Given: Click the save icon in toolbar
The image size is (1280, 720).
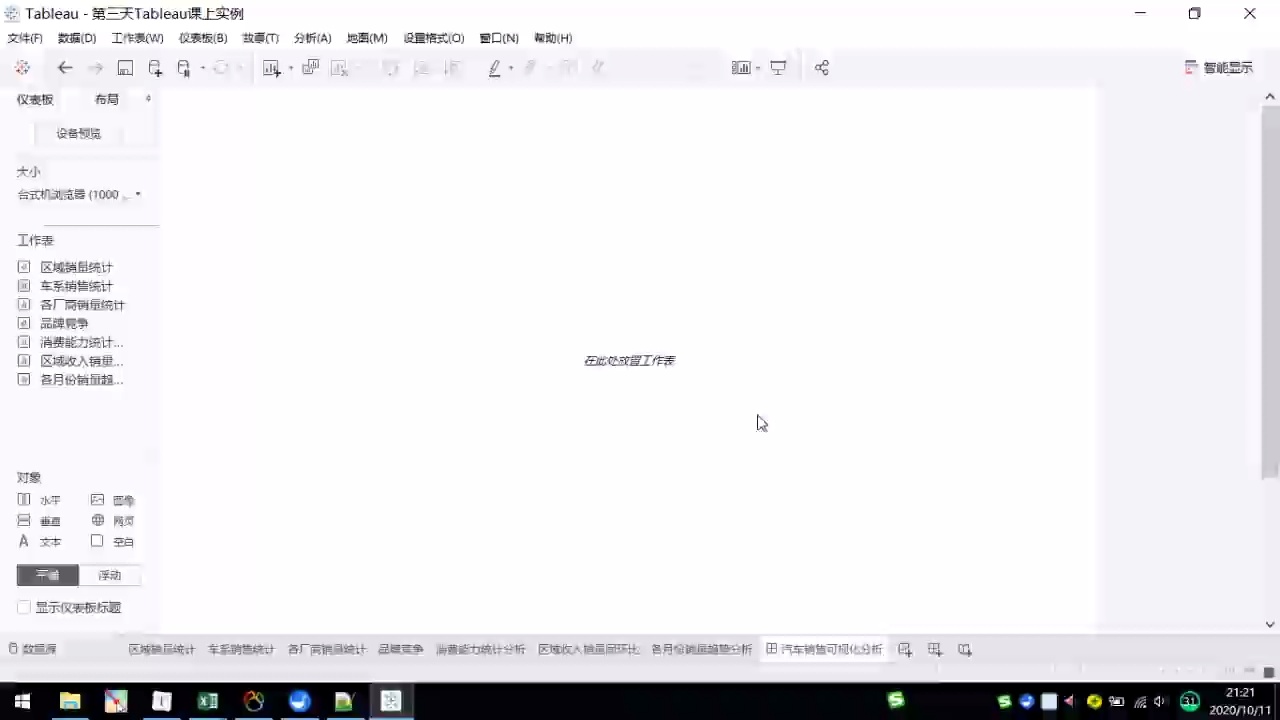Looking at the screenshot, I should tap(125, 68).
